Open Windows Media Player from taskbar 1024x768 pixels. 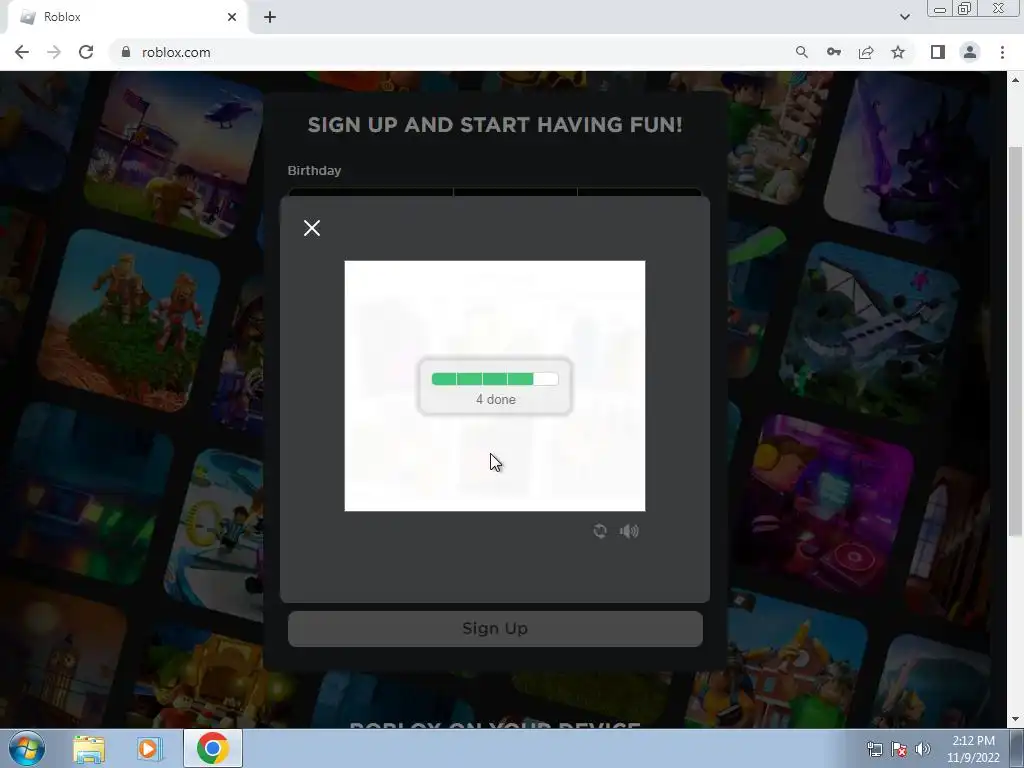point(149,748)
